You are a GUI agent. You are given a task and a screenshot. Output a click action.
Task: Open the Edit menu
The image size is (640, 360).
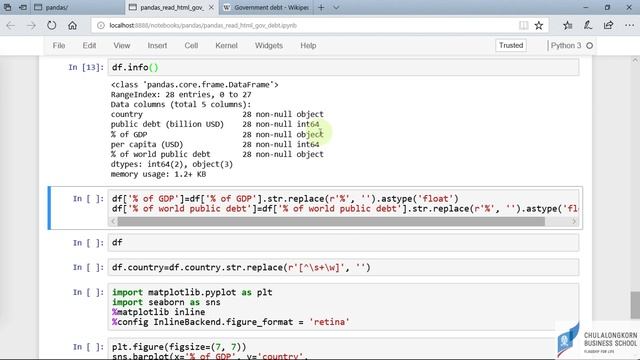(x=89, y=45)
